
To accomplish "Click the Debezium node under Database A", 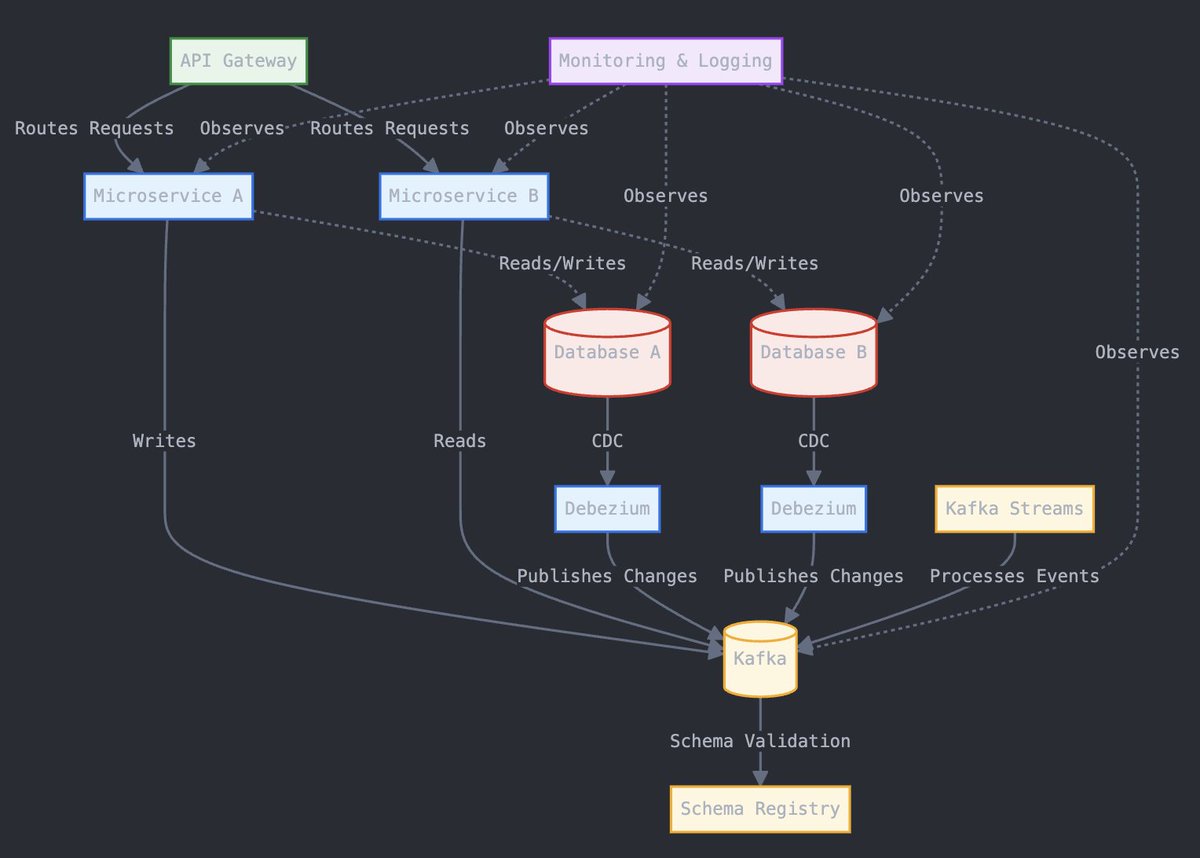I will pyautogui.click(x=607, y=508).
